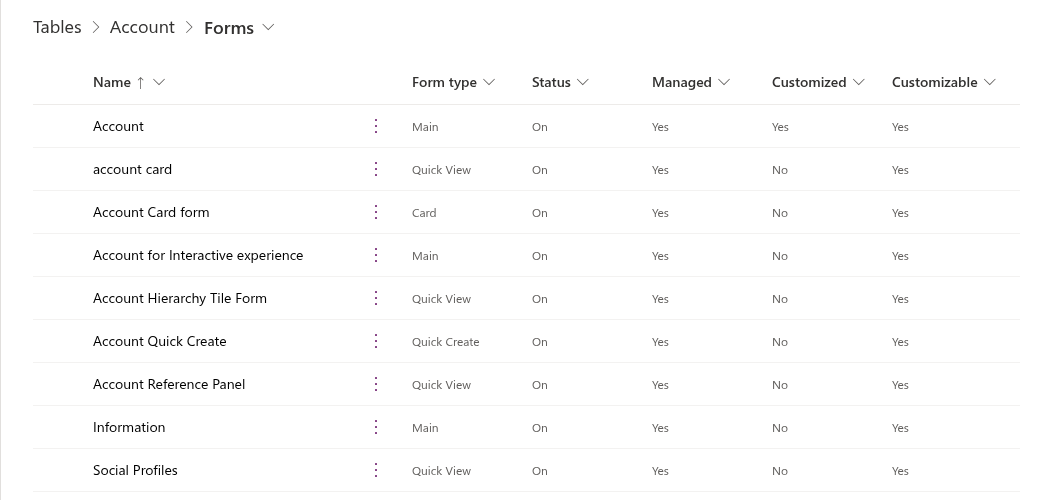Open Account Reference Panel form
Screen dimensions: 1052x500
point(169,384)
